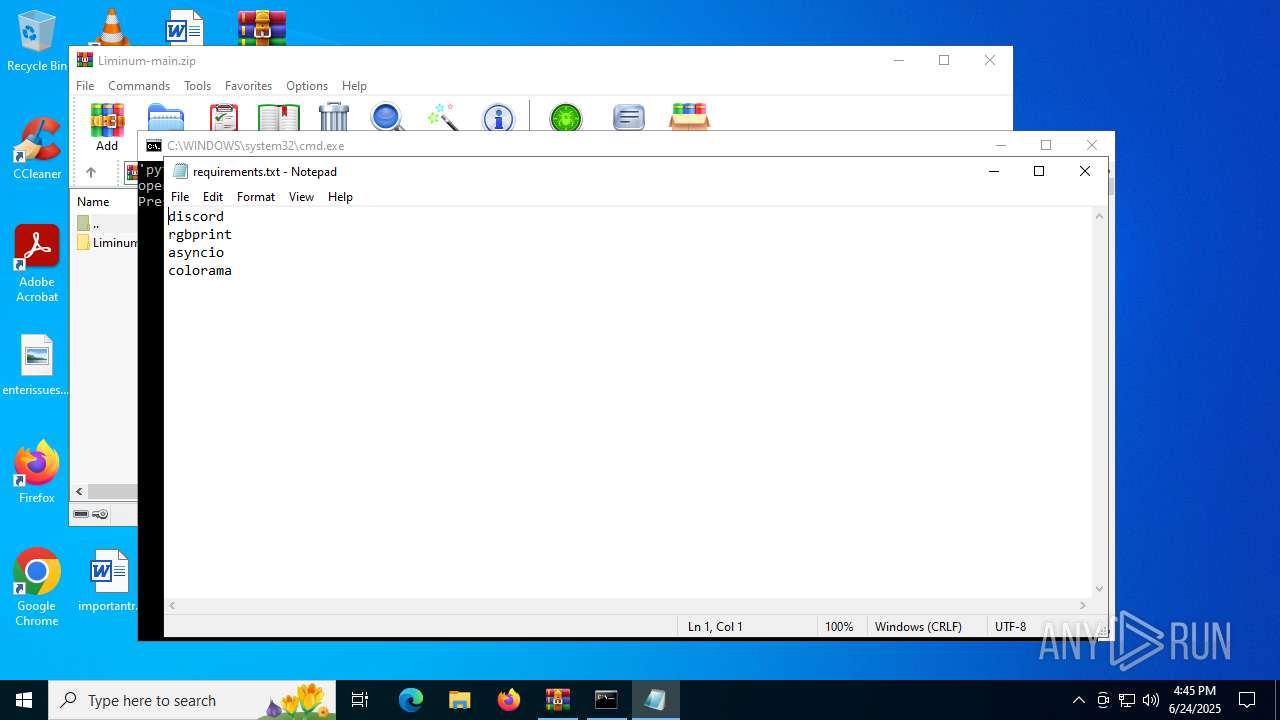Screen dimensions: 1280x720
Task: Click the 'Ln 1, Col 1' status bar entry
Action: (x=715, y=627)
